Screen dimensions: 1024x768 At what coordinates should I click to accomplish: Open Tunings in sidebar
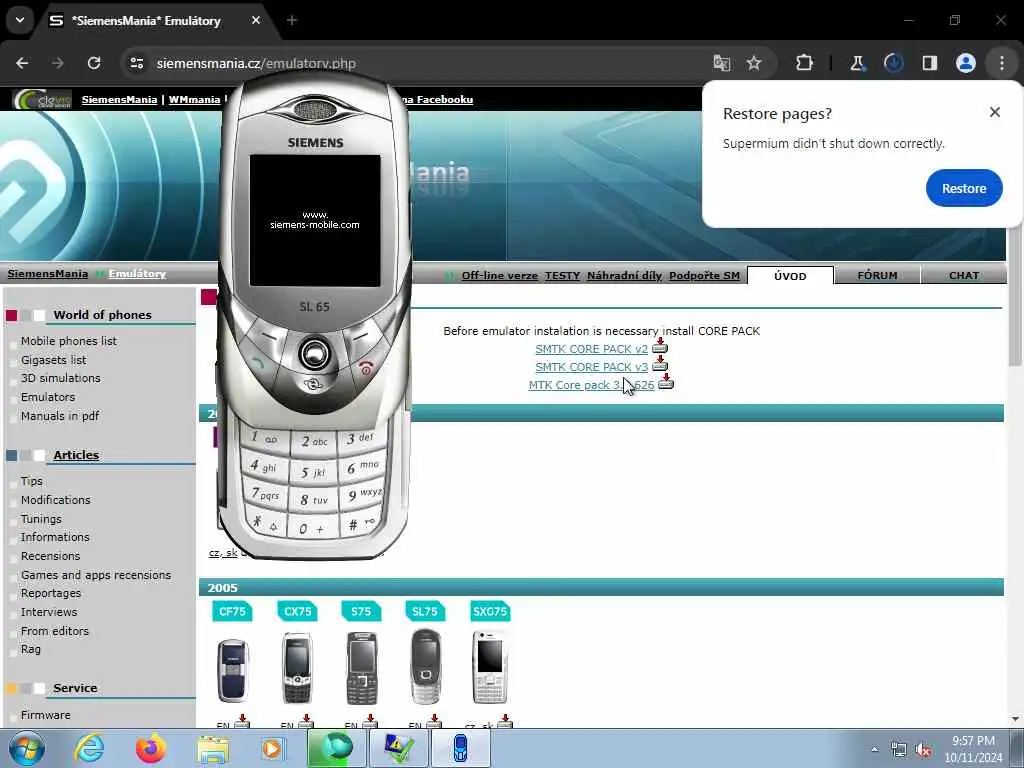tap(41, 519)
